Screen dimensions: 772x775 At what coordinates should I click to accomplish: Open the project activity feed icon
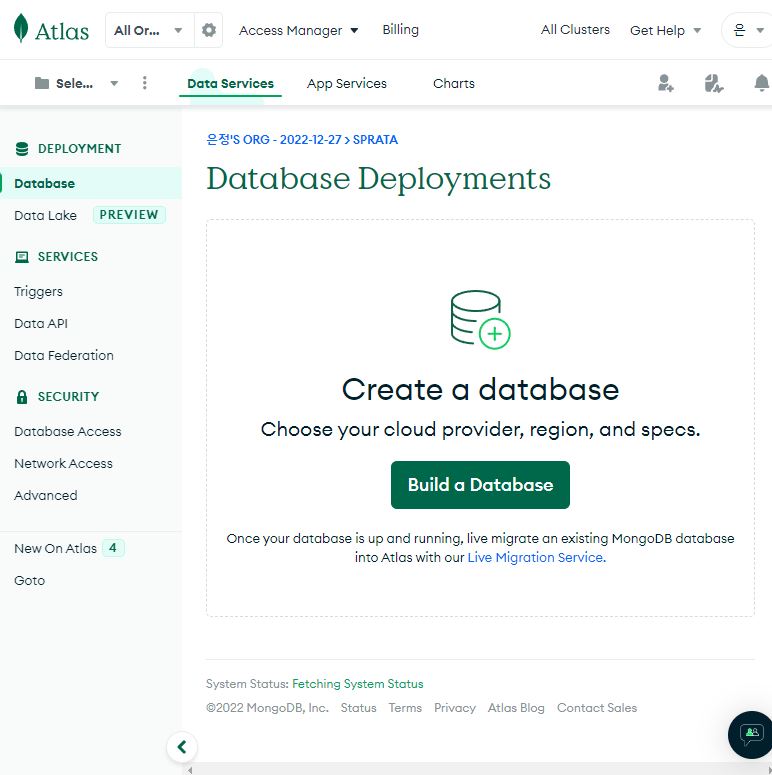click(x=713, y=83)
